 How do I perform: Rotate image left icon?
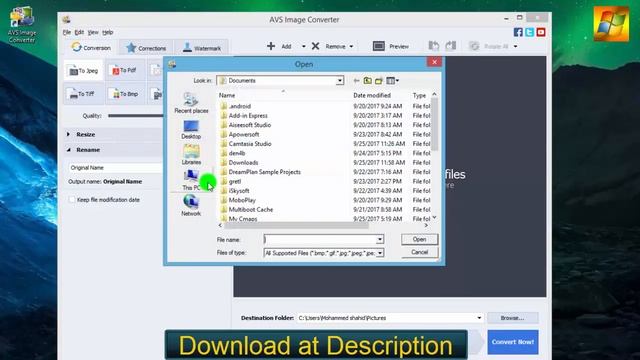[434, 46]
